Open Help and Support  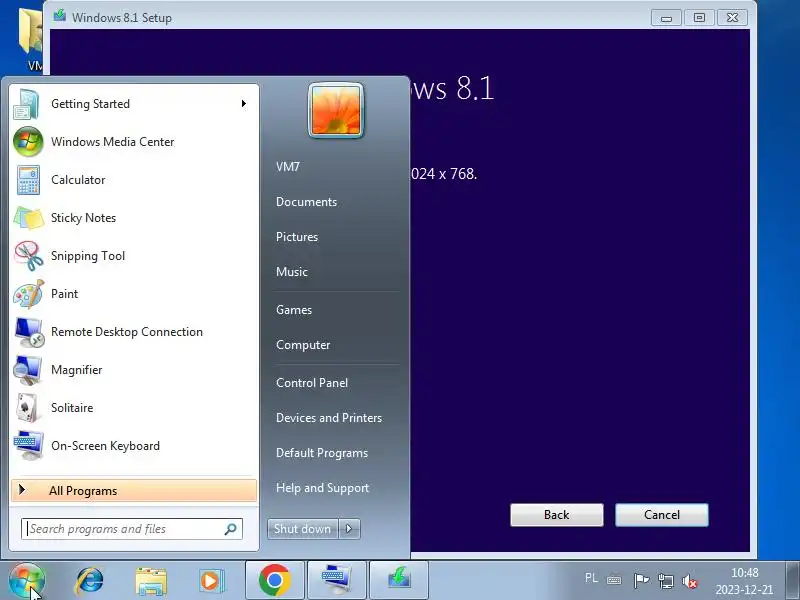pyautogui.click(x=322, y=488)
